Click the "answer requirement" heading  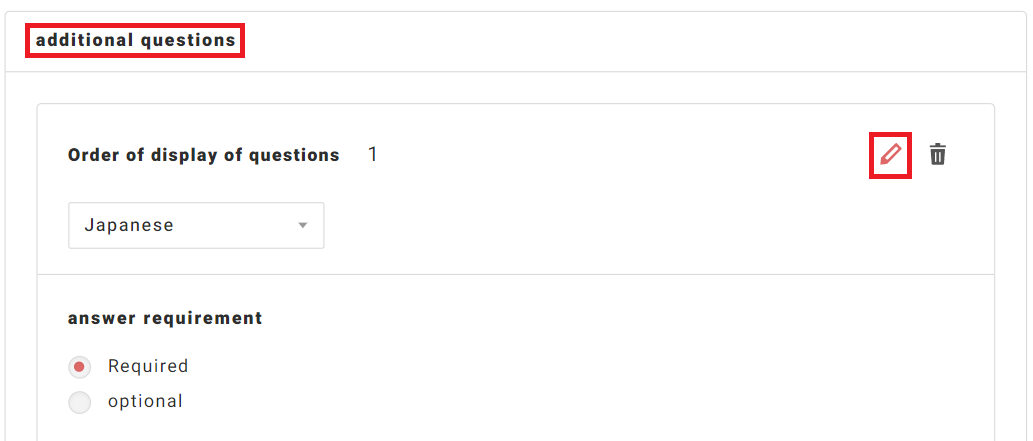pyautogui.click(x=165, y=318)
